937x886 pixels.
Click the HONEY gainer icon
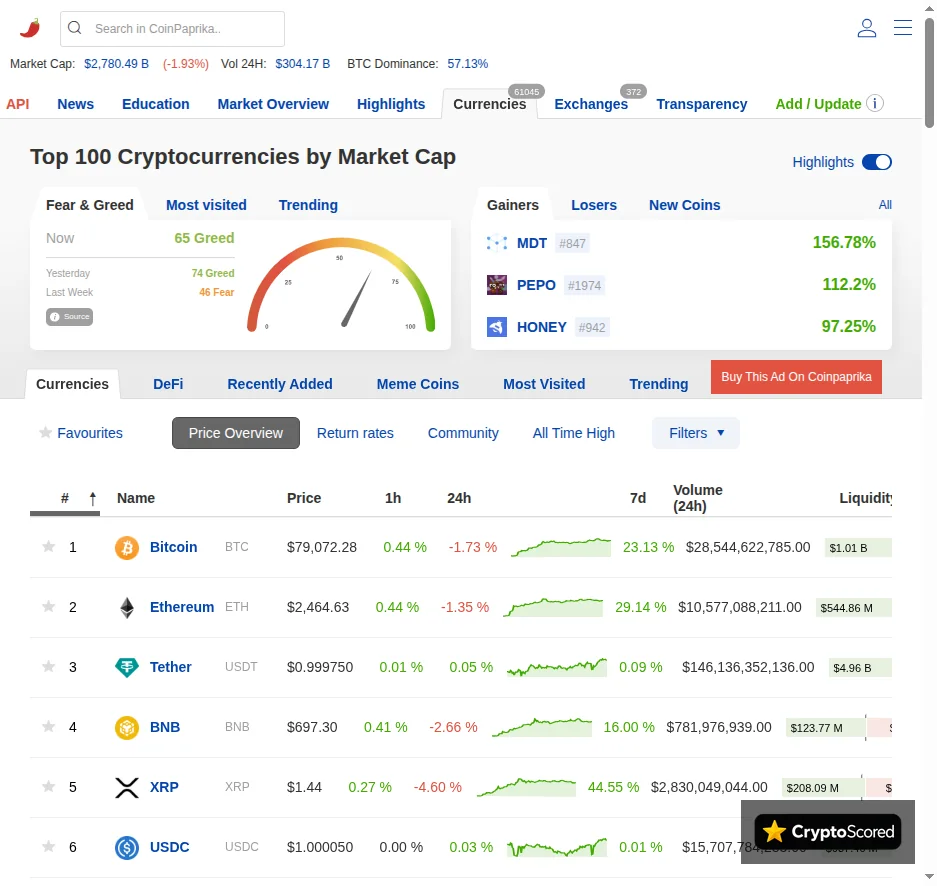click(497, 327)
